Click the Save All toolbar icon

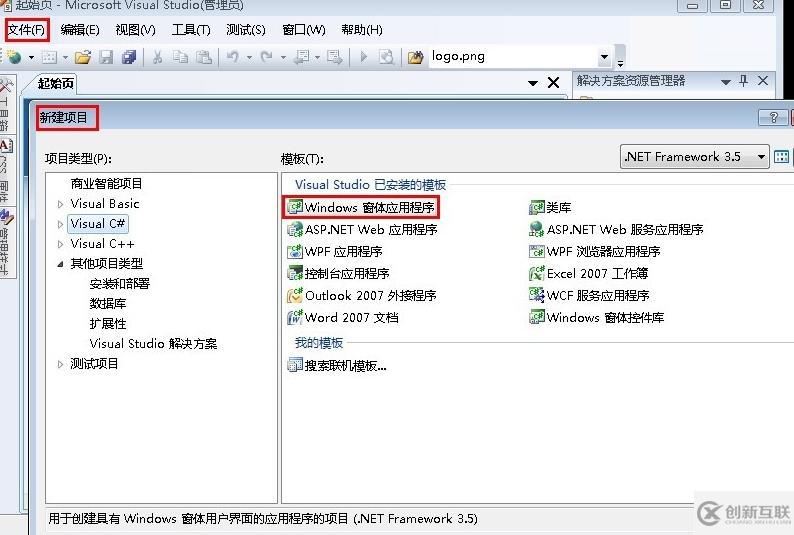(x=128, y=57)
